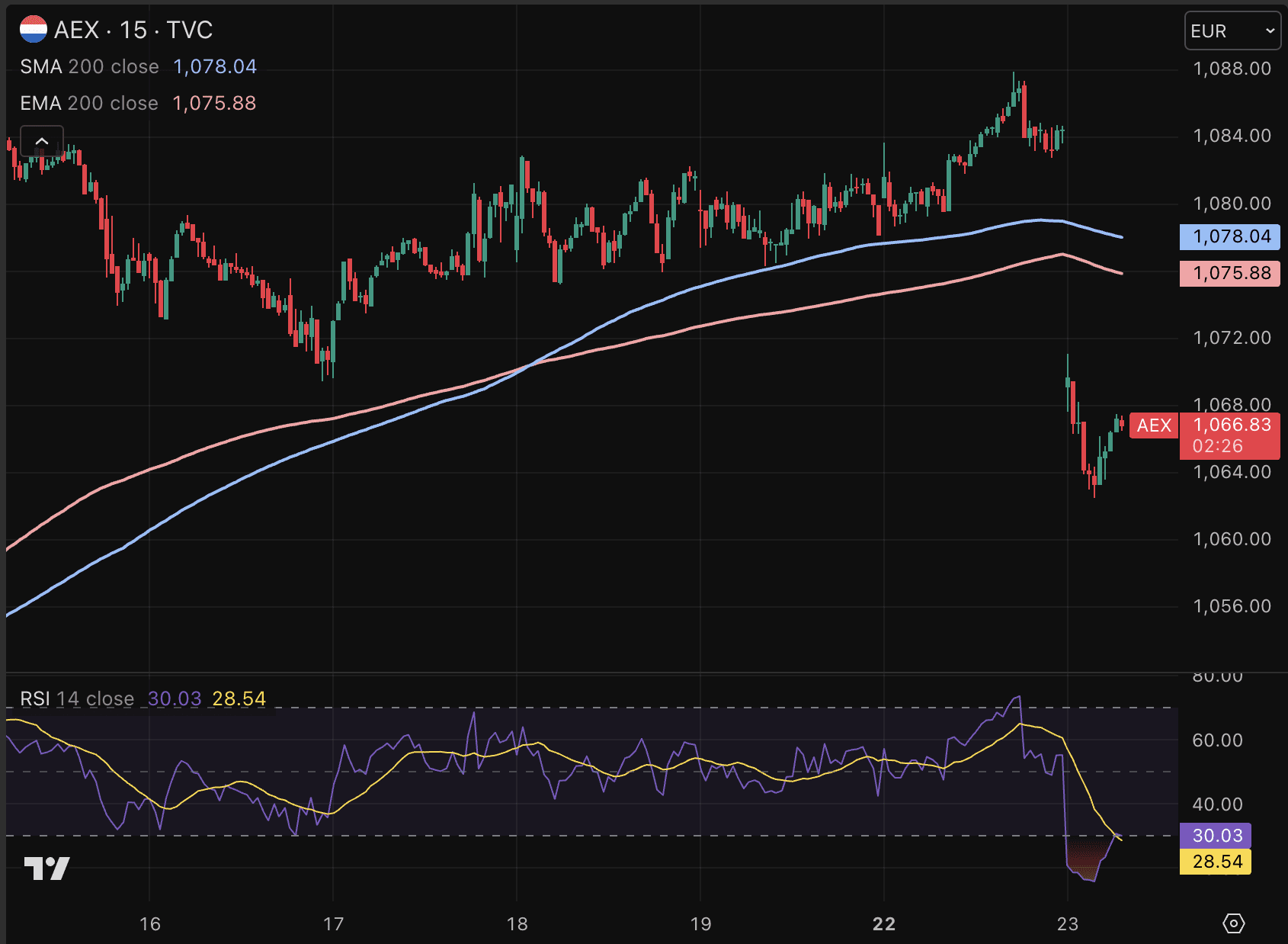Click RSI scale label 60.00
Image resolution: width=1288 pixels, height=944 pixels.
(x=1218, y=740)
